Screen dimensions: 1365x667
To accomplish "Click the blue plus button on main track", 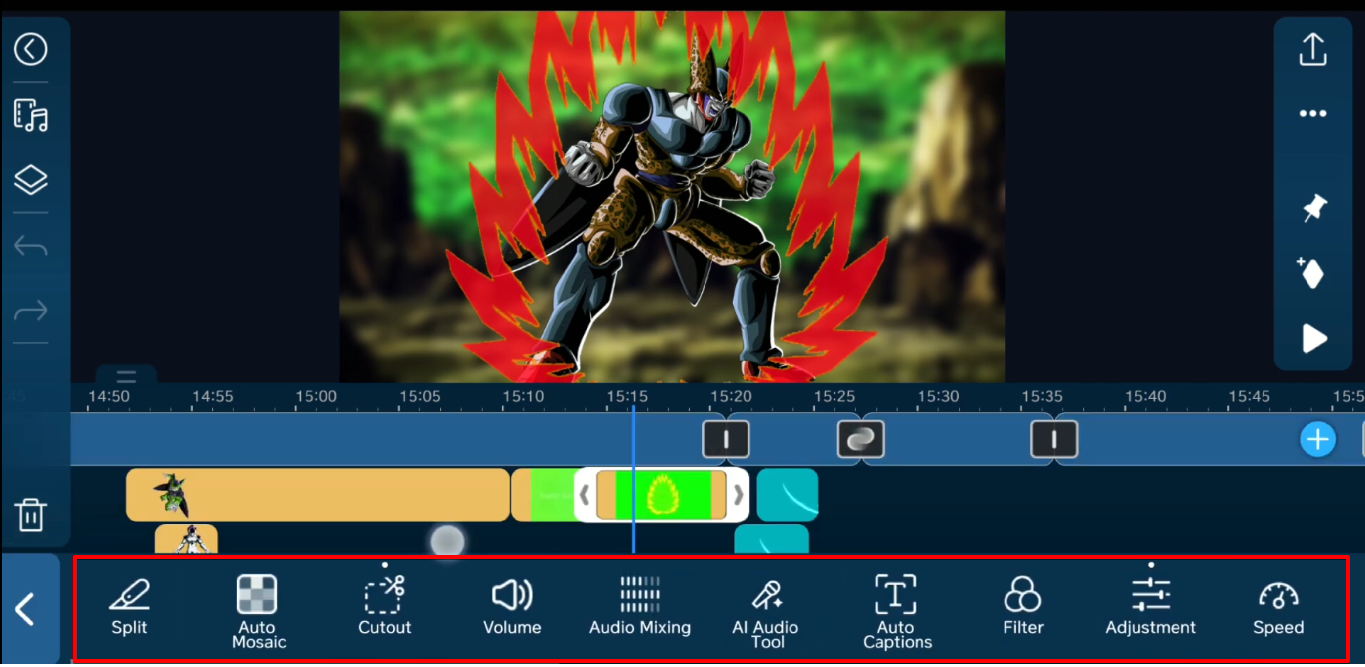I will (x=1318, y=439).
